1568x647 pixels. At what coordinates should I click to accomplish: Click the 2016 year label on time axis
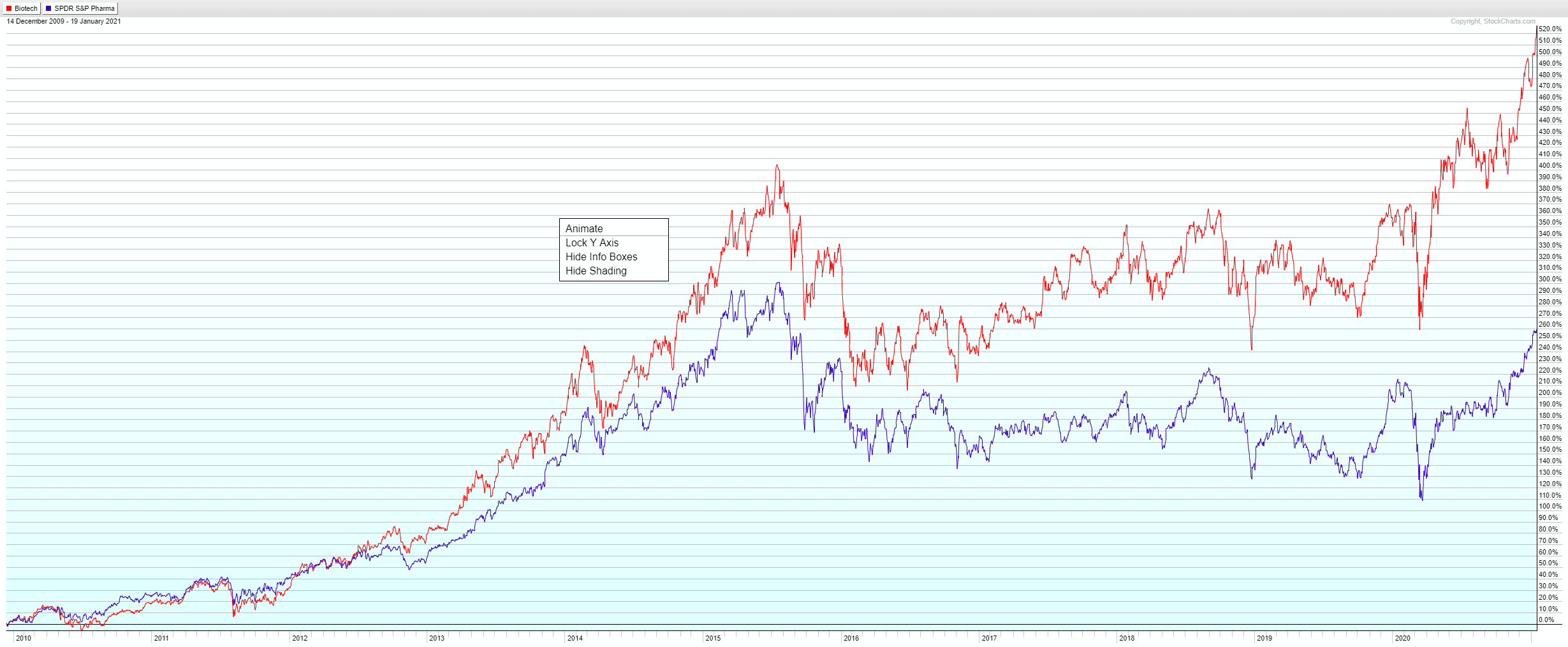(851, 638)
